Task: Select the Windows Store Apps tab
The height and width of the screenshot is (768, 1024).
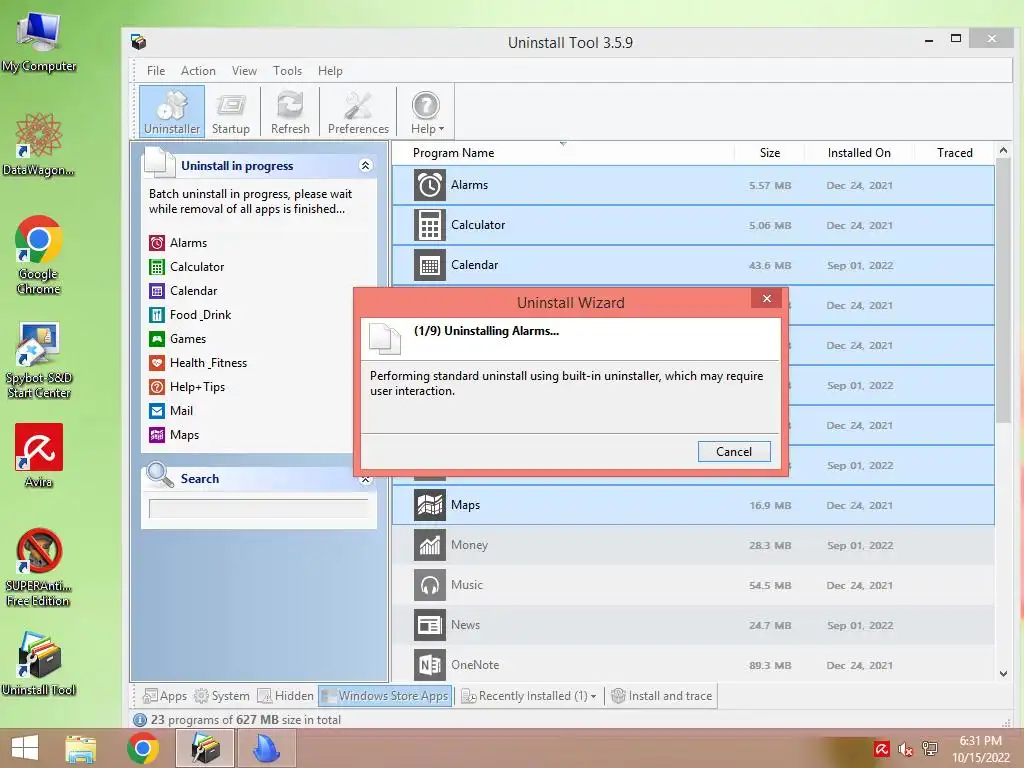Action: coord(385,696)
